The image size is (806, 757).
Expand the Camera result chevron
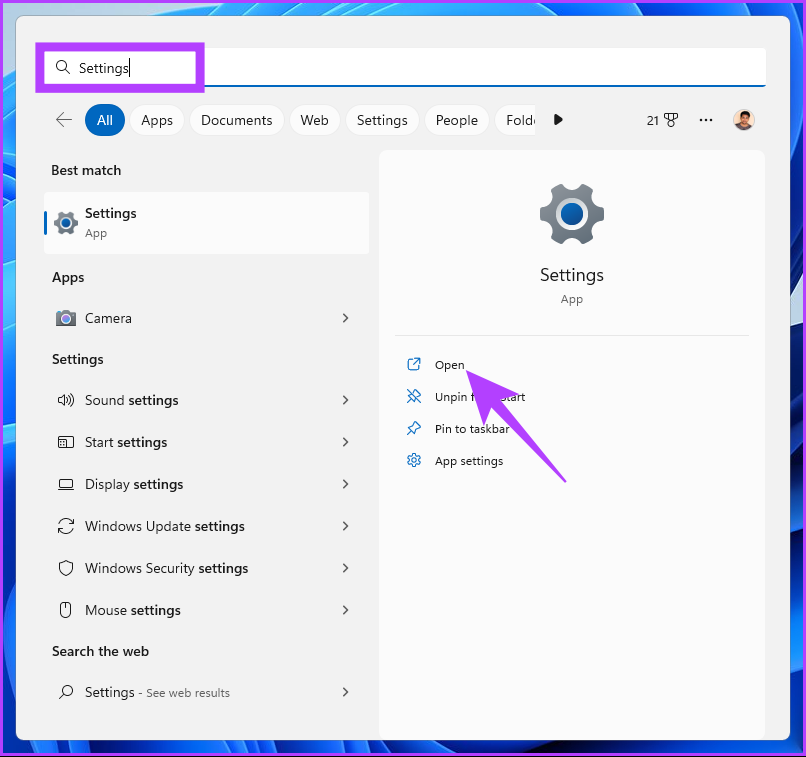tap(345, 318)
